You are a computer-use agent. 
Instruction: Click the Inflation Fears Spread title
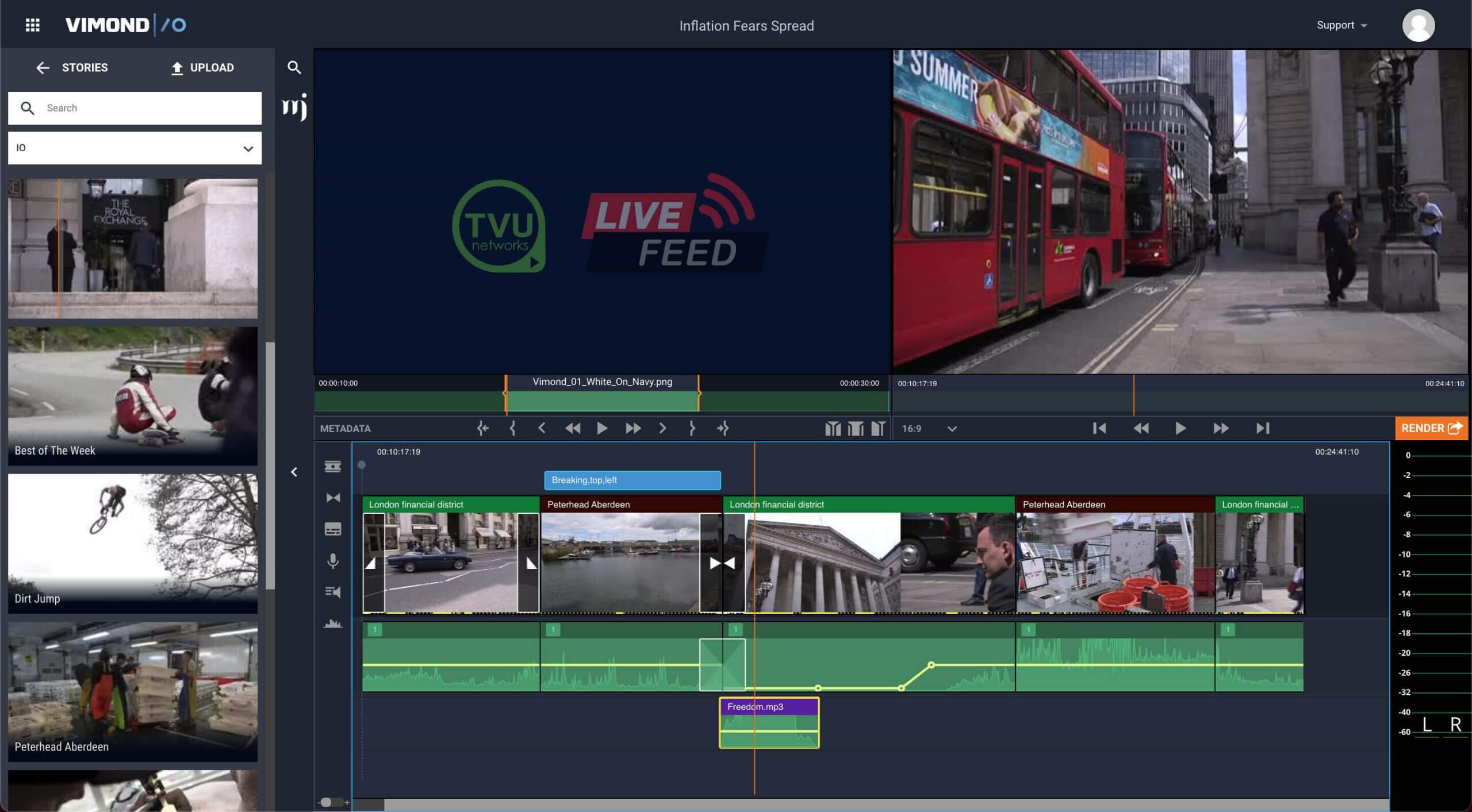coord(746,26)
